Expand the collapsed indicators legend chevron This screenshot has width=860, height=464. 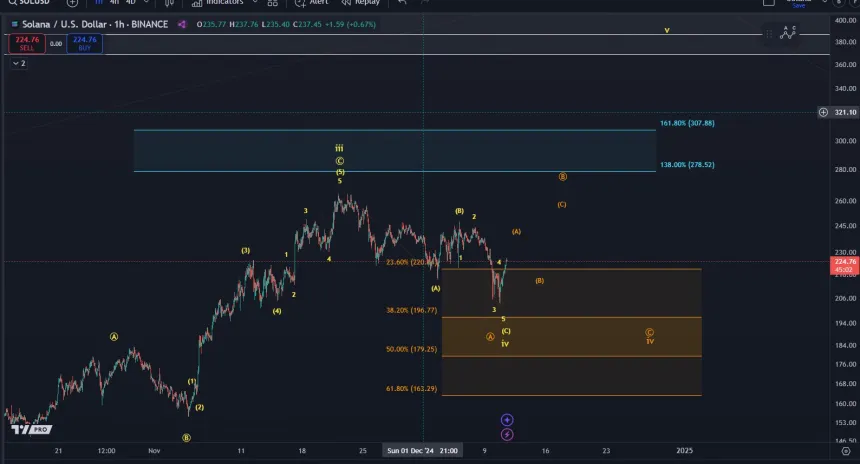point(17,63)
